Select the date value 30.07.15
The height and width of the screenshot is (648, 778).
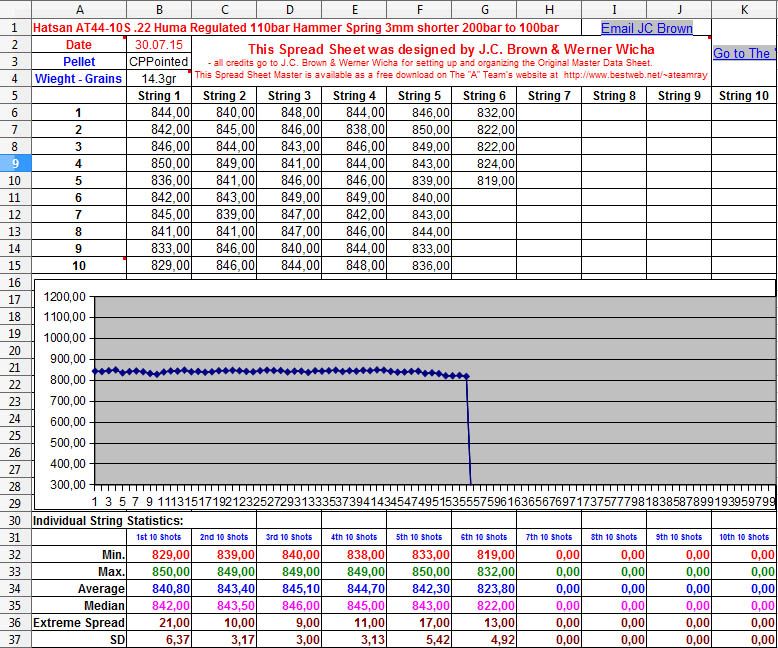point(159,45)
